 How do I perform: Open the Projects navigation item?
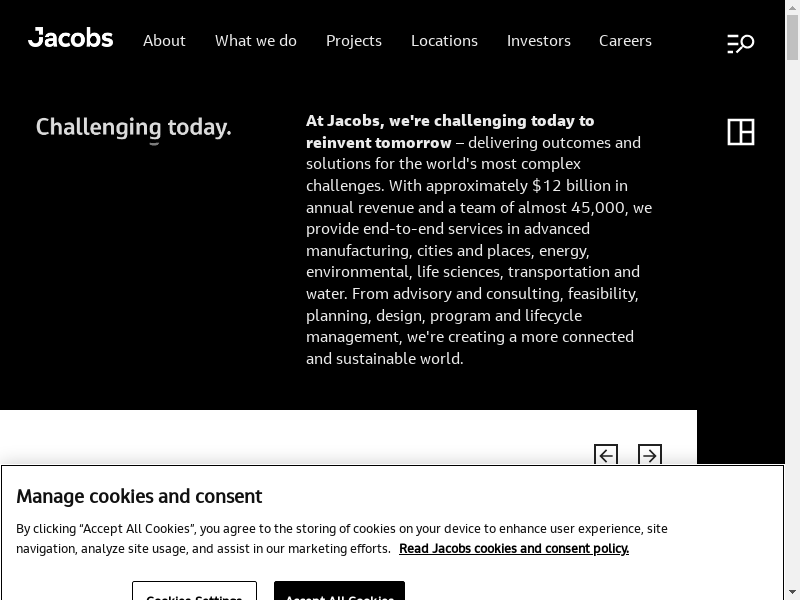click(354, 41)
